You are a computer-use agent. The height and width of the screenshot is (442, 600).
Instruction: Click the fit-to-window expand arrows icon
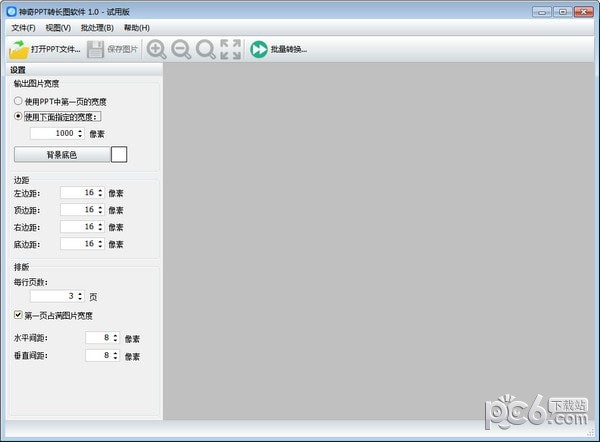pyautogui.click(x=230, y=49)
